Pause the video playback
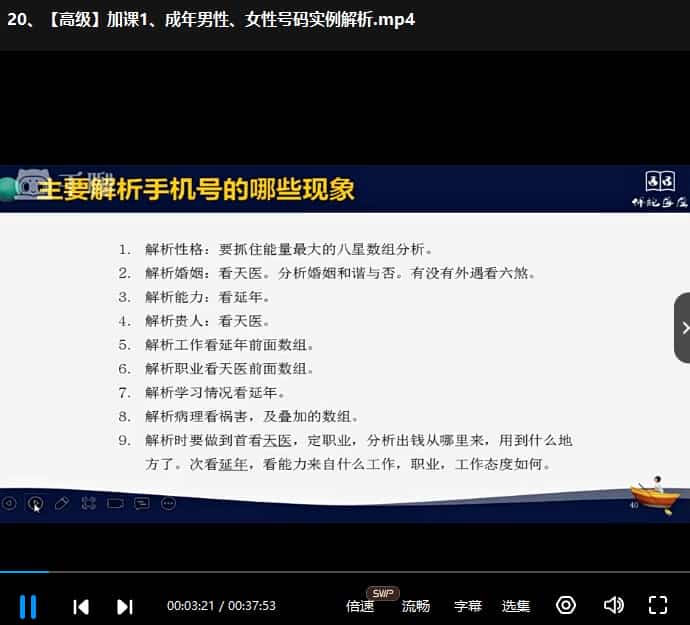Screen dimensions: 690x625 (x=28, y=606)
